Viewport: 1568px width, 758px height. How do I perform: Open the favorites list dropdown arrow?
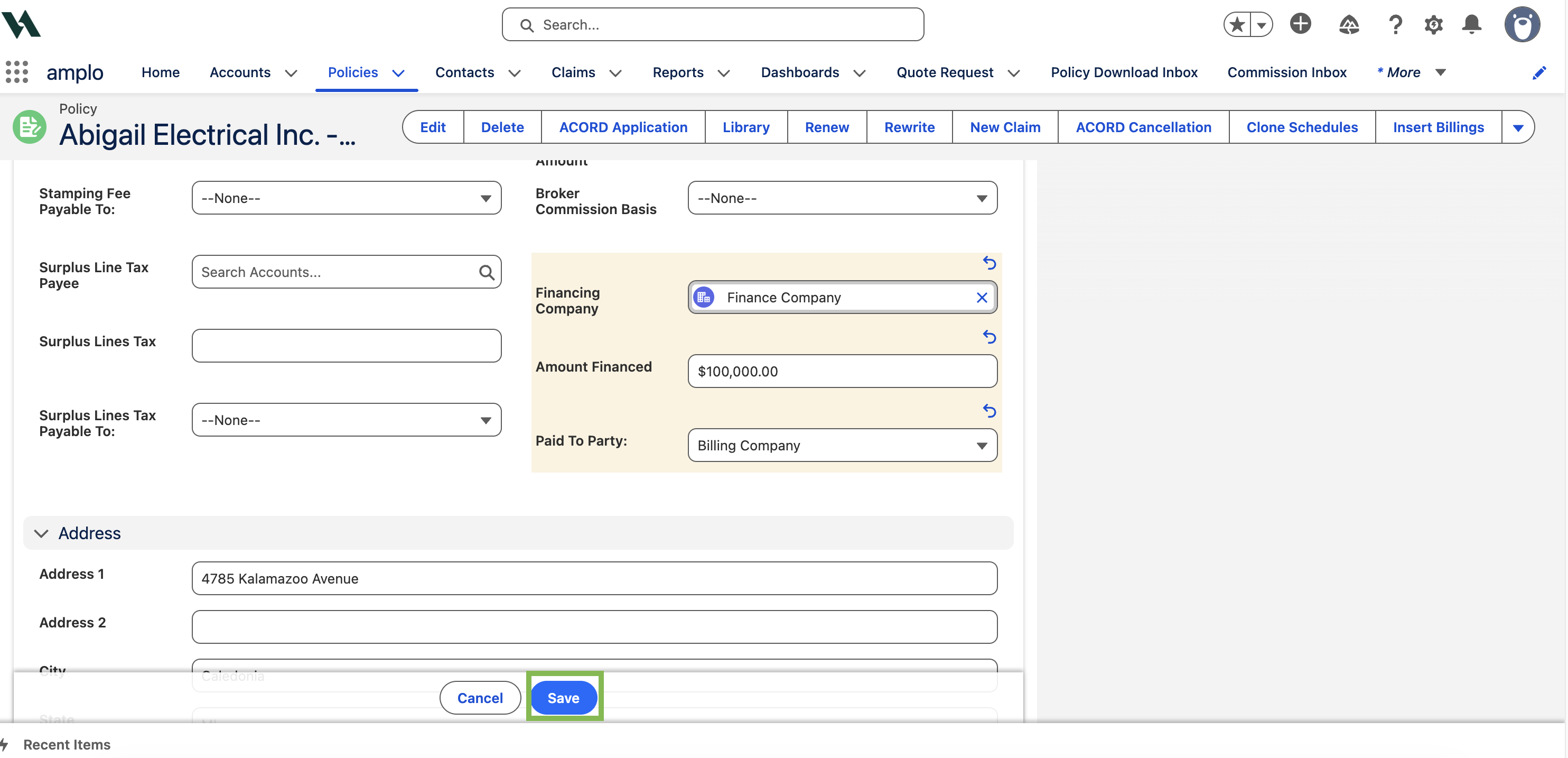(x=1261, y=24)
